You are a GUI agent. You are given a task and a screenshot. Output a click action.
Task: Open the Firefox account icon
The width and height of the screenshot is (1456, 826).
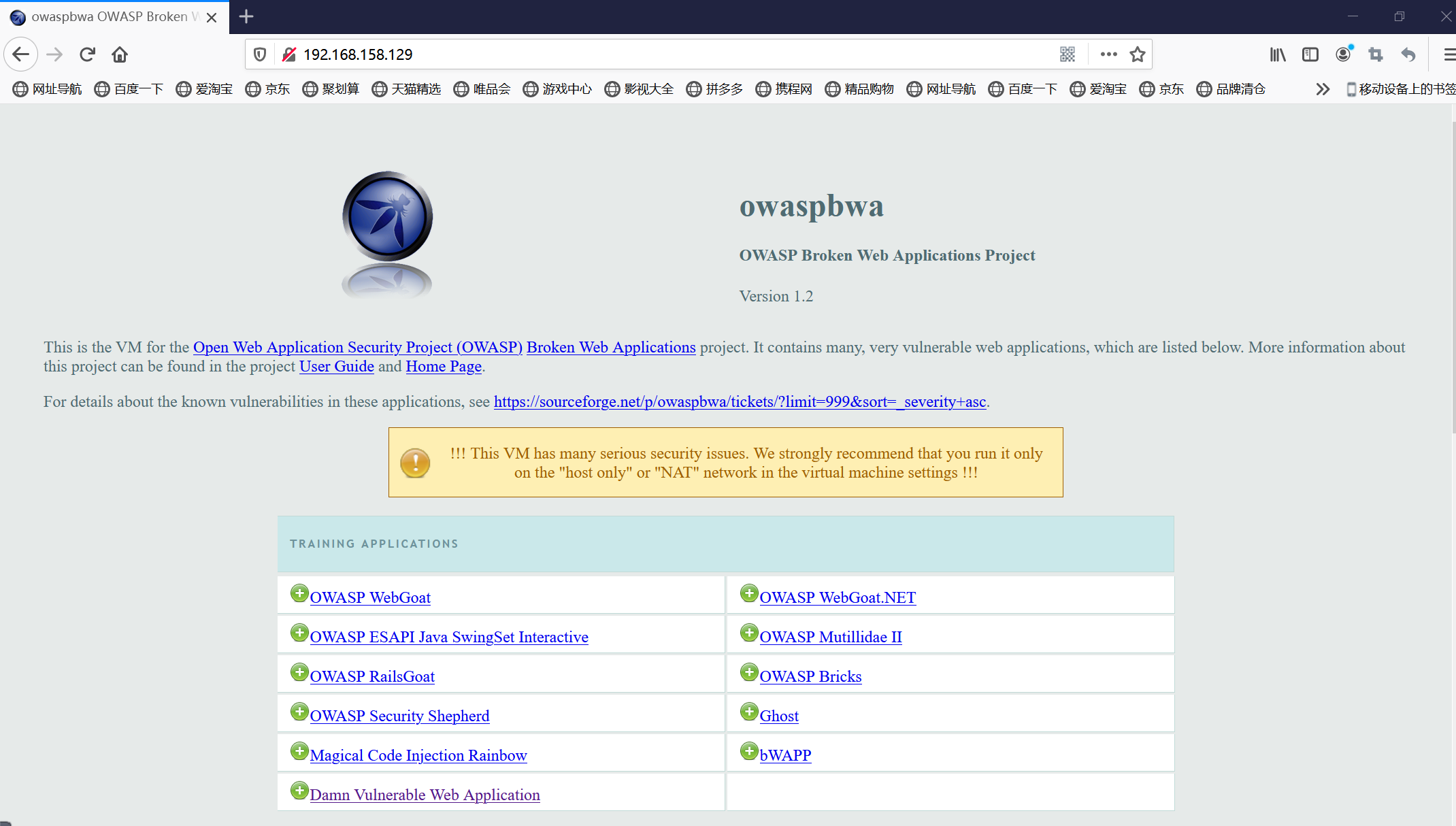[x=1343, y=54]
